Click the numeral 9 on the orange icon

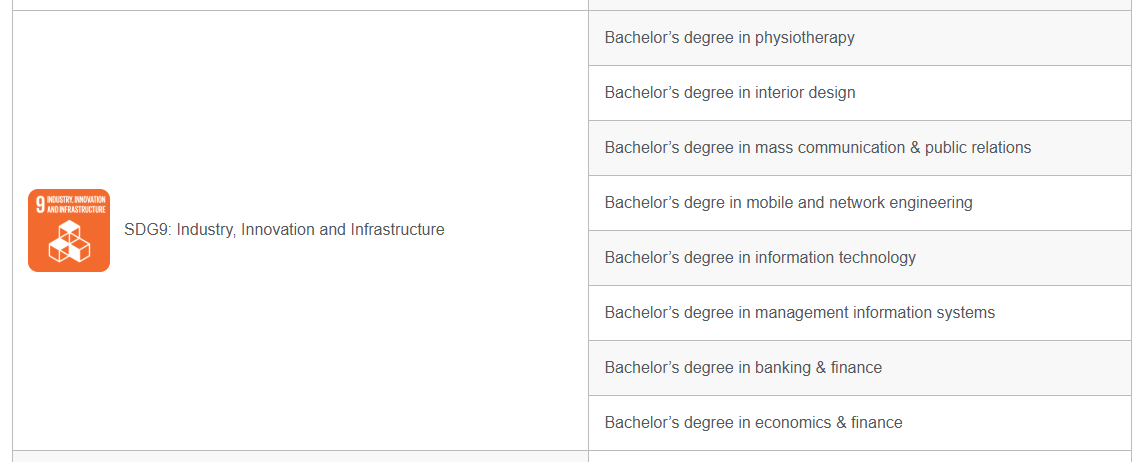click(40, 205)
